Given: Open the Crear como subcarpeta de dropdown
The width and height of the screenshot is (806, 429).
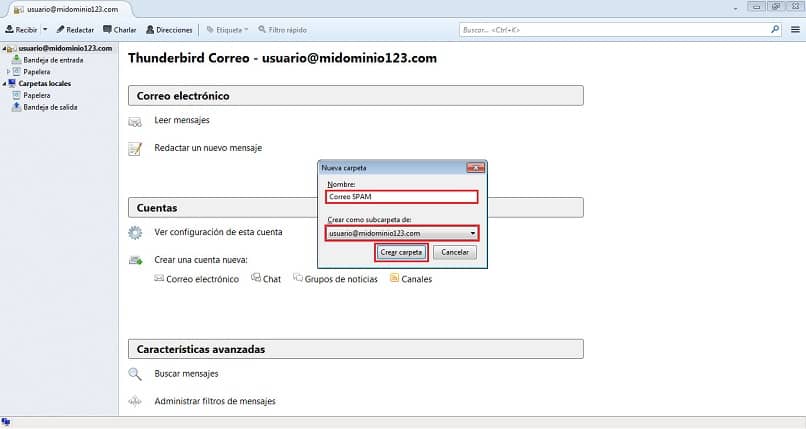Looking at the screenshot, I should click(401, 233).
